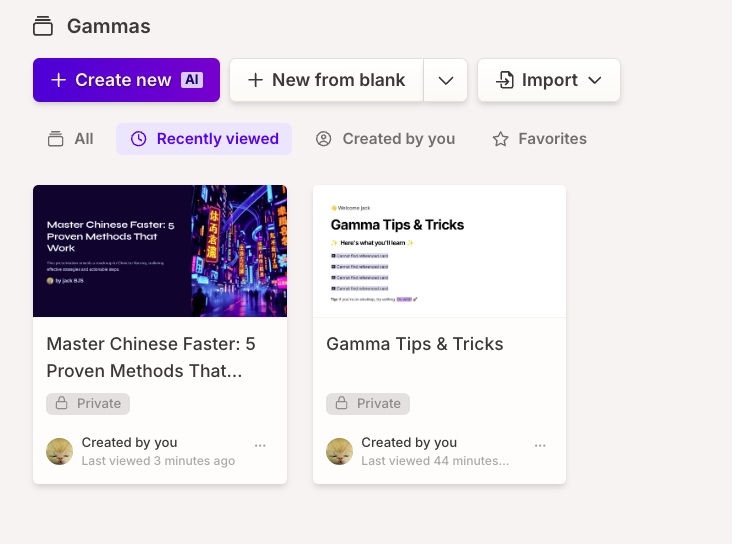The image size is (732, 544).
Task: Open the Gamma Tips & Tricks thumbnail
Action: 439,251
